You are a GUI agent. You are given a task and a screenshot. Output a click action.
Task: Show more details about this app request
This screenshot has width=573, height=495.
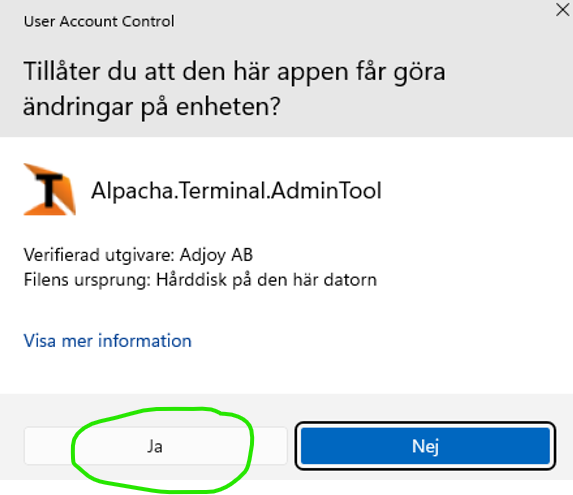coord(107,341)
